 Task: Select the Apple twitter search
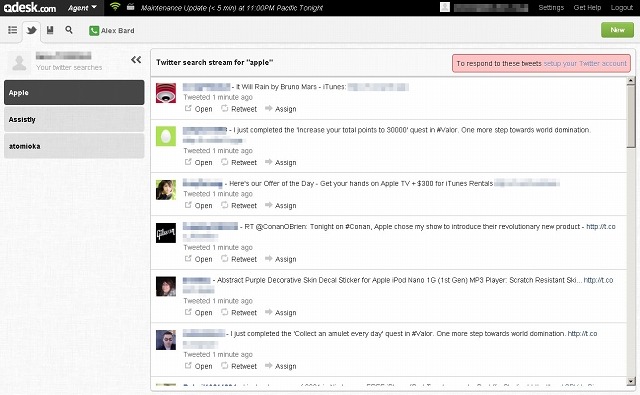point(74,93)
